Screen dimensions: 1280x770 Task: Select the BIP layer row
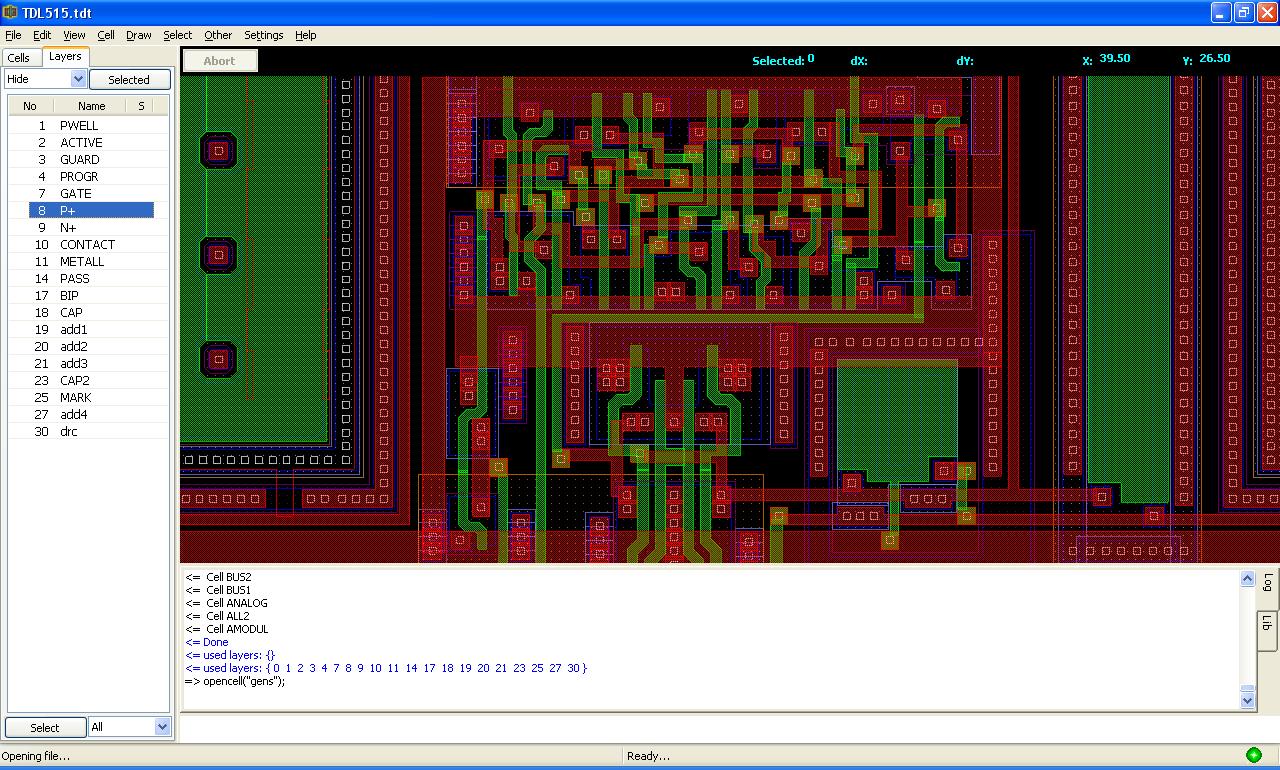(x=90, y=296)
